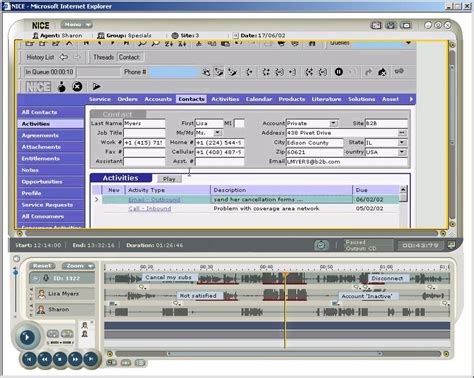The image size is (474, 378).
Task: Click the Phone # input field
Action: coord(174,72)
